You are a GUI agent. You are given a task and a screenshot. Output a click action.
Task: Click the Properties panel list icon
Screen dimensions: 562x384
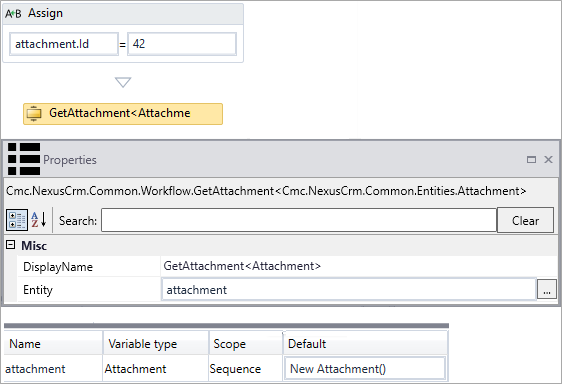[x=24, y=159]
